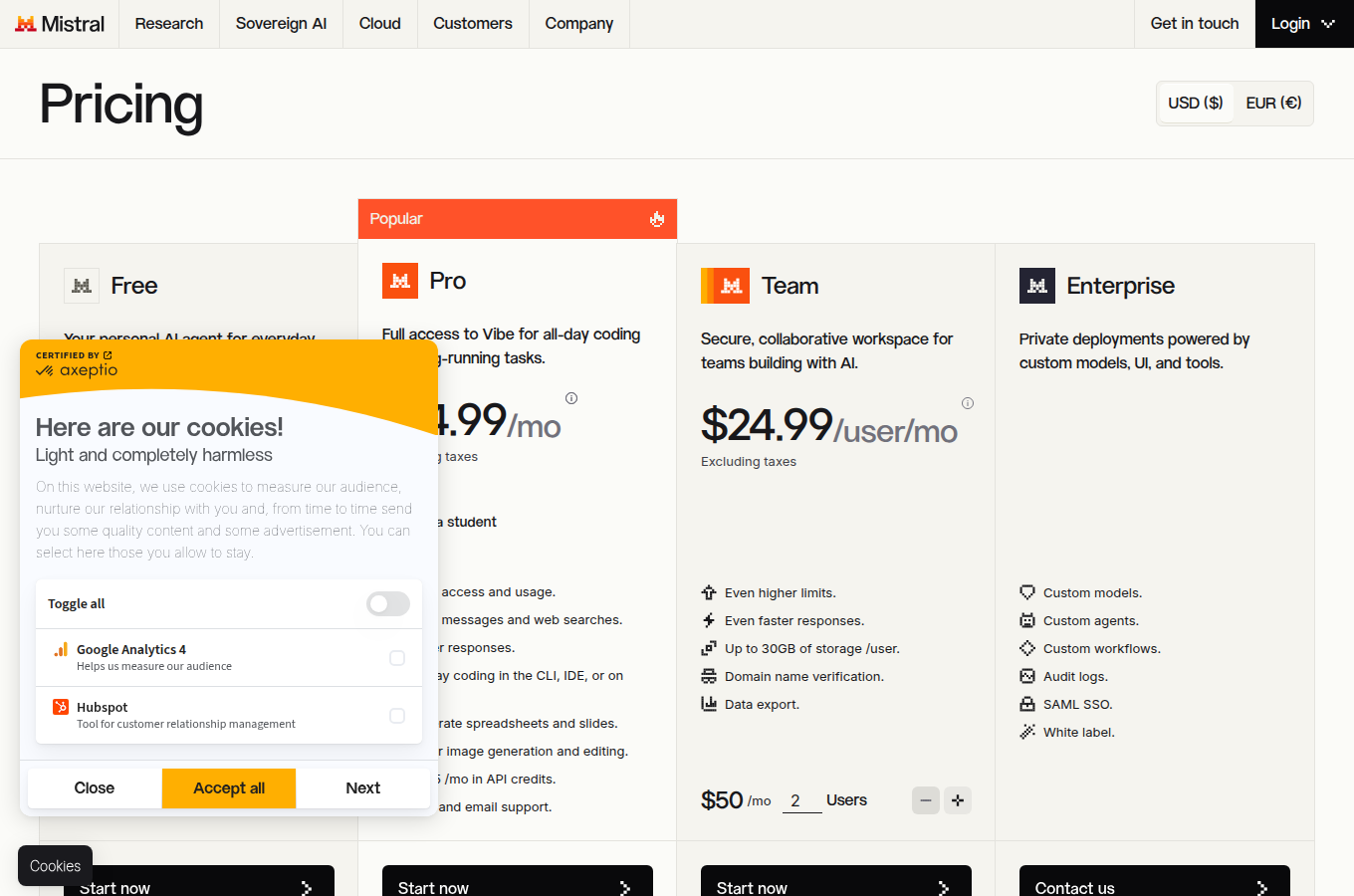The image size is (1354, 896).
Task: Click the info icon beside Pro price
Action: click(571, 398)
